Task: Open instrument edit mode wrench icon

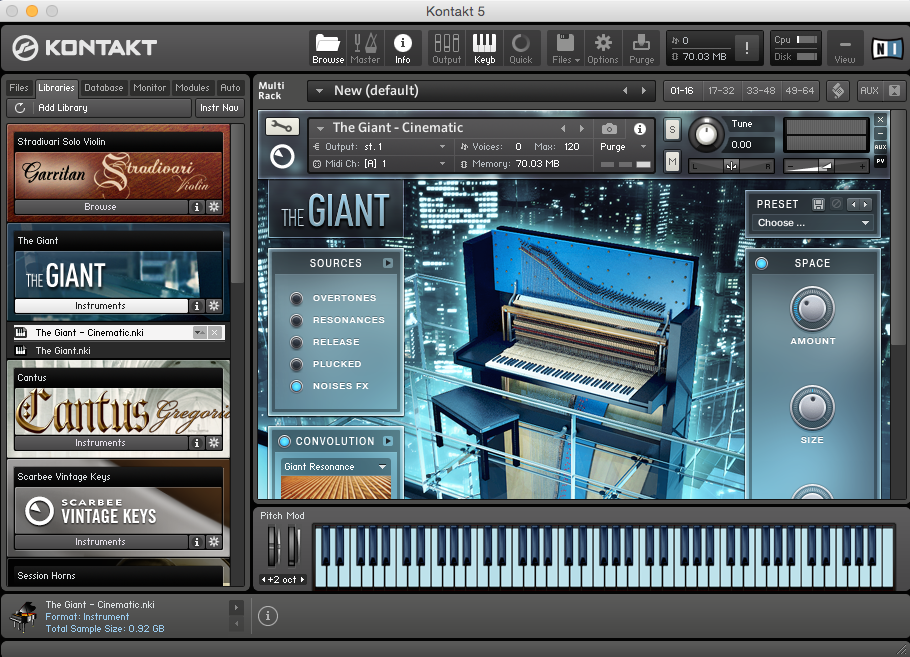Action: 282,126
